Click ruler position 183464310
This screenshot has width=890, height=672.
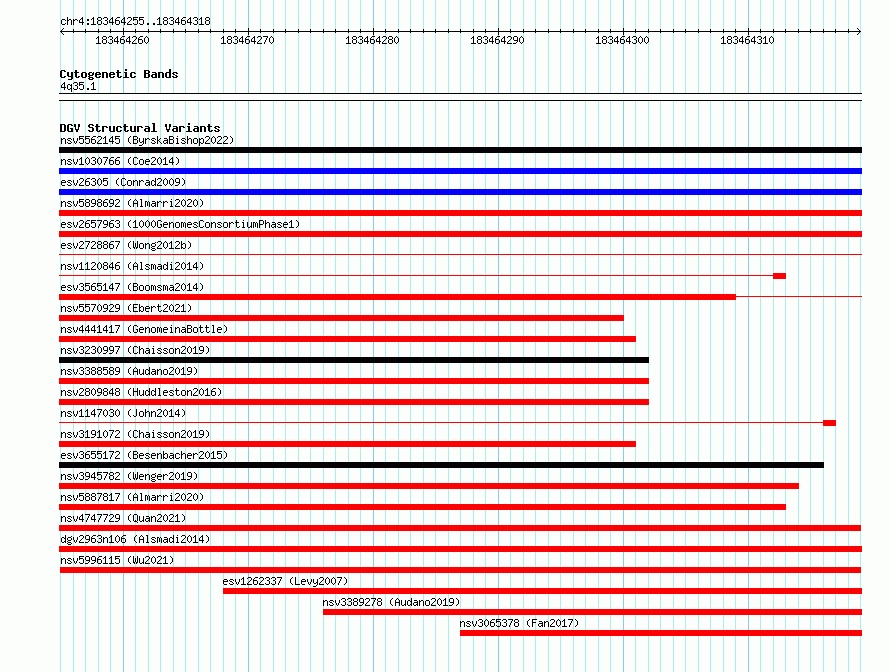point(747,40)
